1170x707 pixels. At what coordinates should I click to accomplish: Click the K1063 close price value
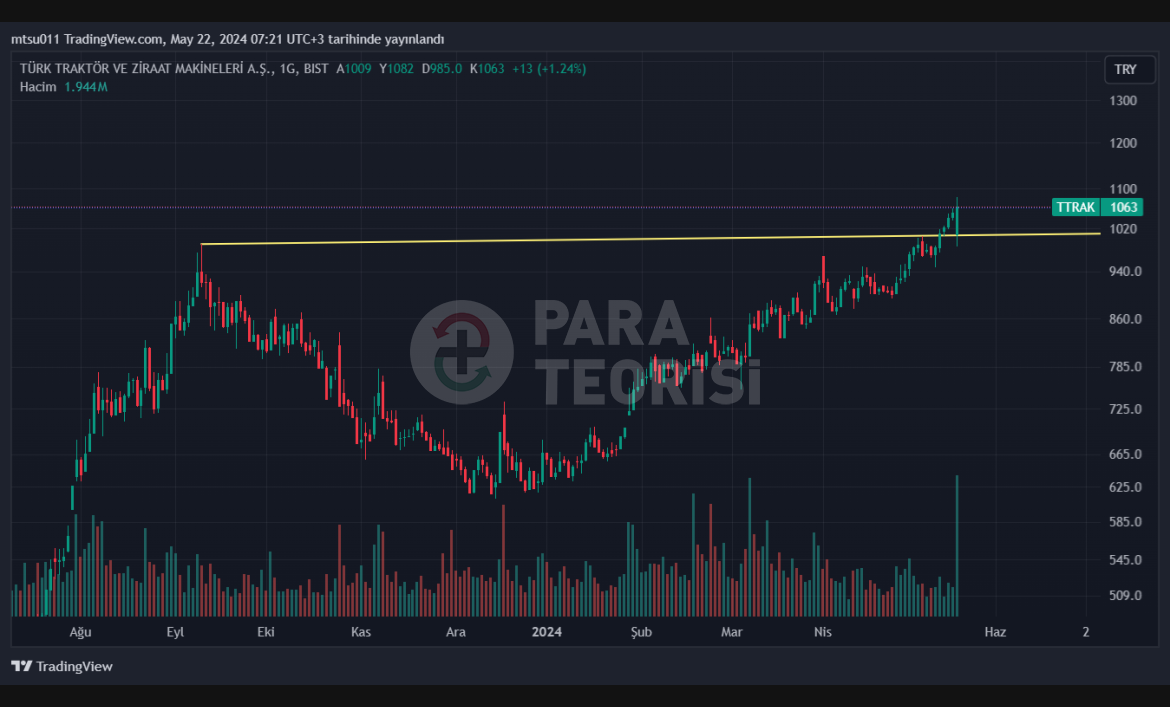pyautogui.click(x=487, y=69)
